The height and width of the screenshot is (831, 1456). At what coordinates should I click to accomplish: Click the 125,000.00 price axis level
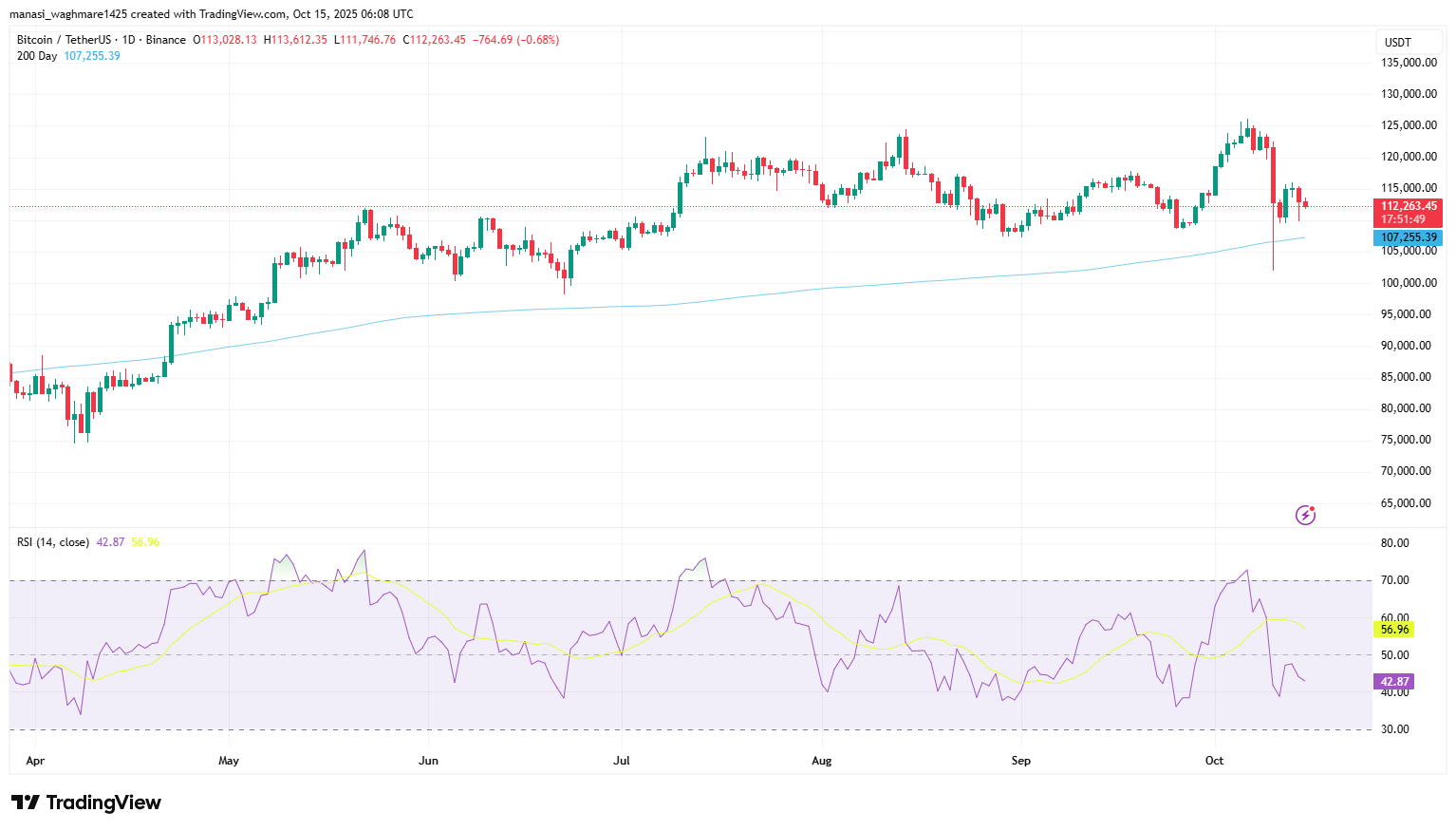click(1408, 125)
